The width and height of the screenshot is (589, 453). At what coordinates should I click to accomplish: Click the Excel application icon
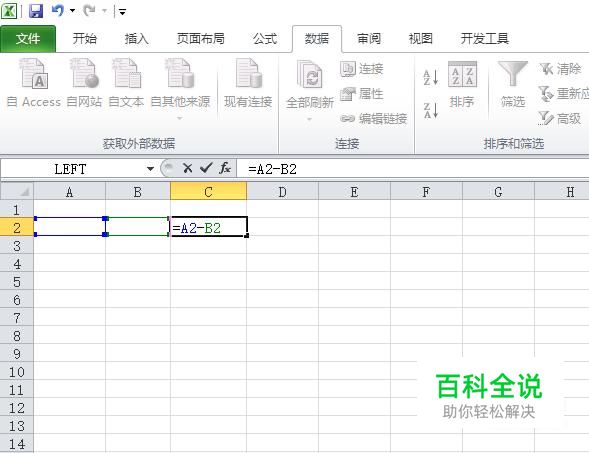(9, 11)
